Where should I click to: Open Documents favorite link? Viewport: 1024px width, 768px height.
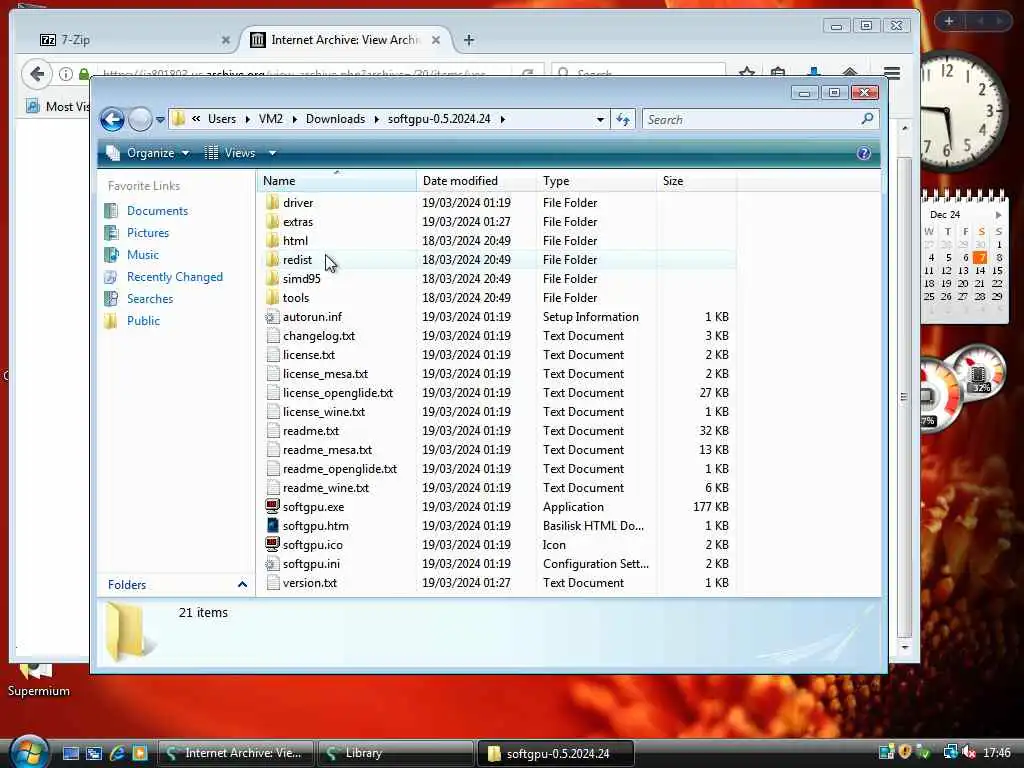pyautogui.click(x=157, y=211)
